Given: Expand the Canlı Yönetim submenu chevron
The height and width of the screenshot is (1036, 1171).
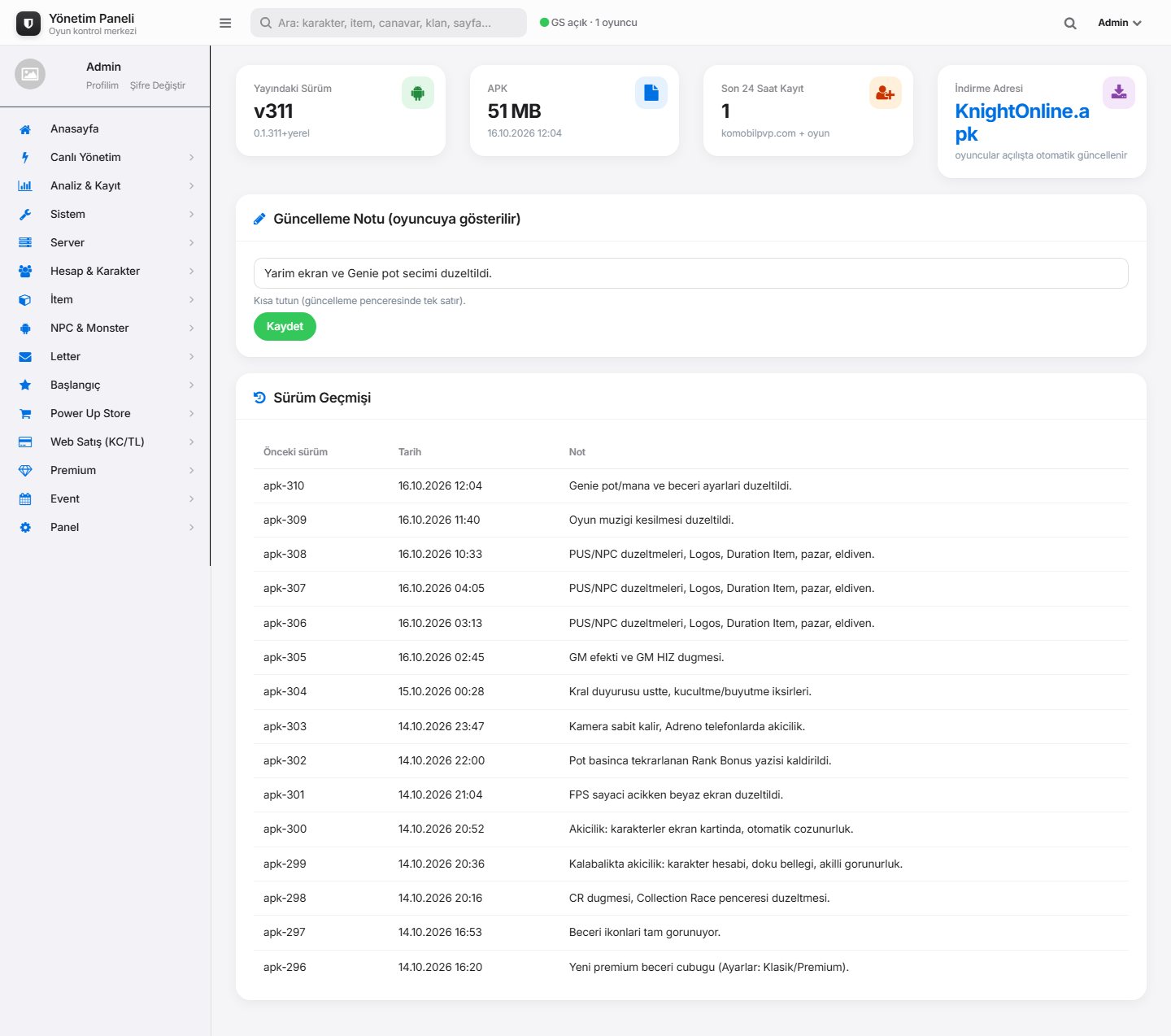Looking at the screenshot, I should (x=192, y=158).
